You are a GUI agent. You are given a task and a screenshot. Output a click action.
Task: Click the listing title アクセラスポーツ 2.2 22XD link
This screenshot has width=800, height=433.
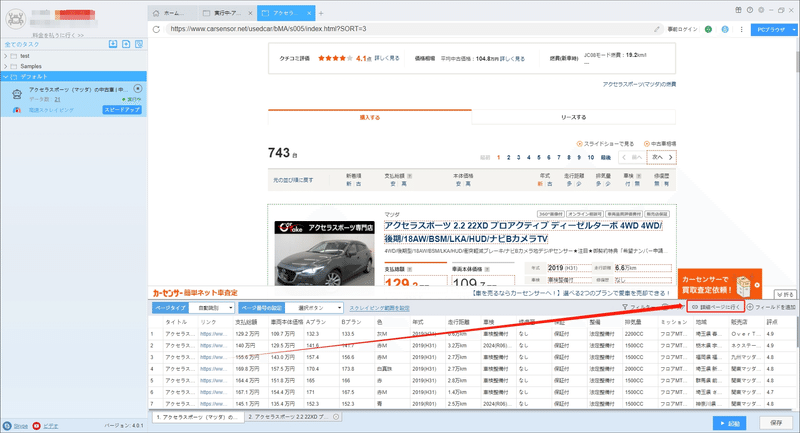pos(523,232)
